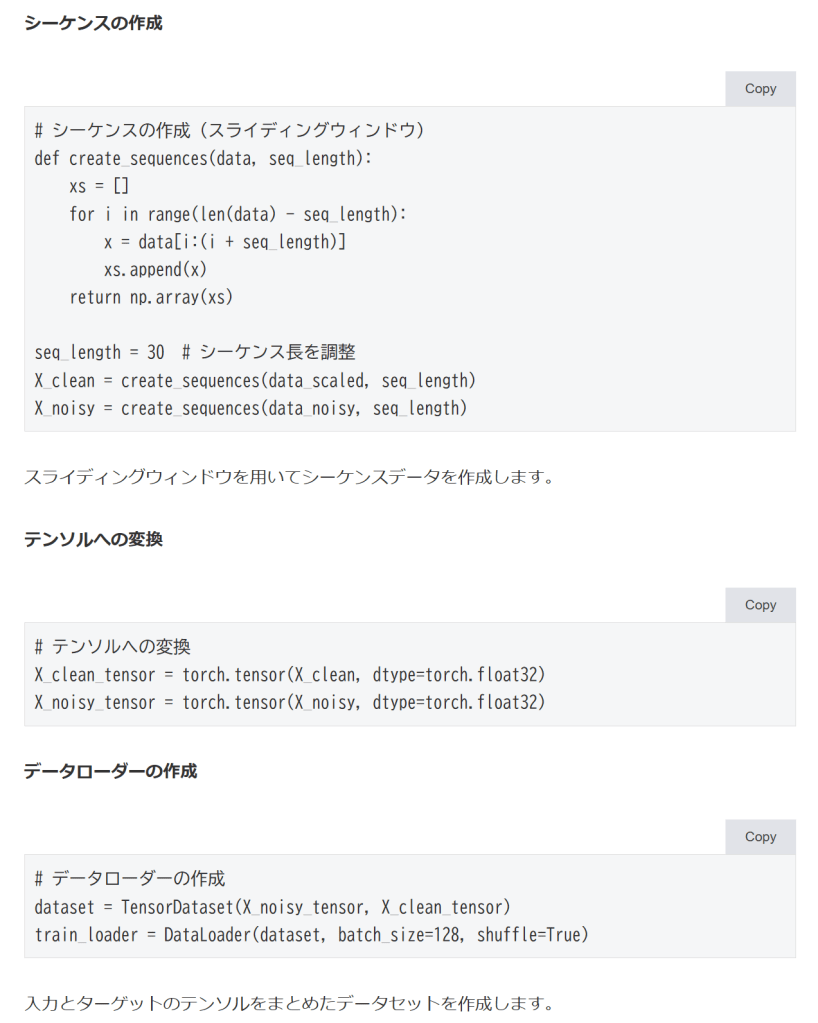Click the sliding window explanation paragraph
This screenshot has height=1023, width=818.
(x=289, y=476)
